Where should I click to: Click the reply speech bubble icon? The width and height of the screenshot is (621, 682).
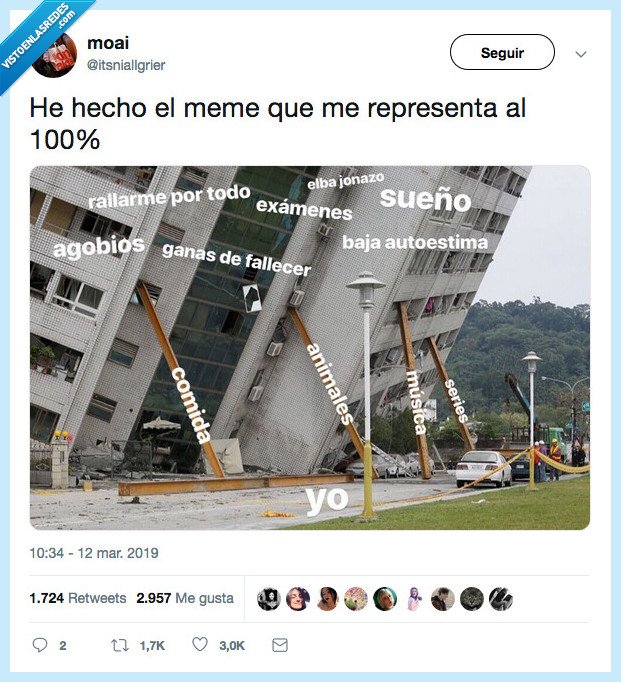point(40,645)
